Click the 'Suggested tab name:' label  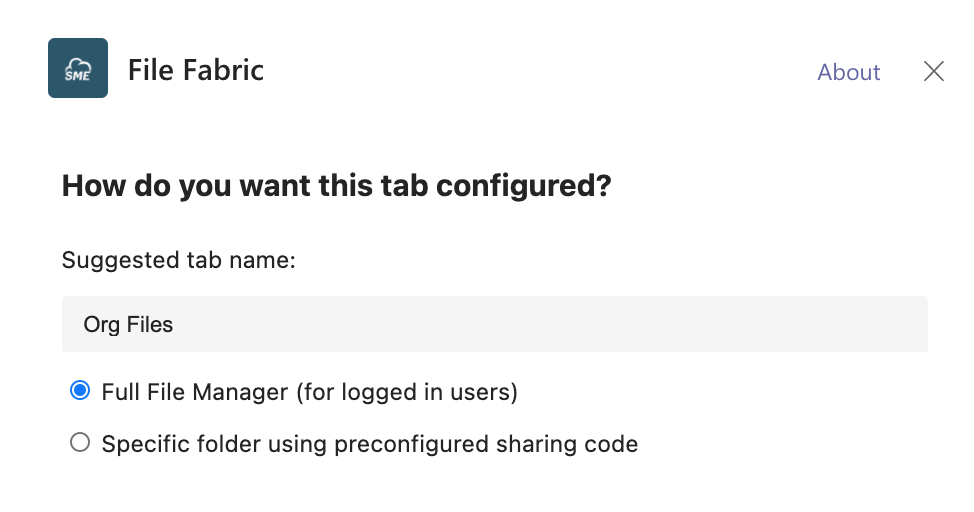179,260
